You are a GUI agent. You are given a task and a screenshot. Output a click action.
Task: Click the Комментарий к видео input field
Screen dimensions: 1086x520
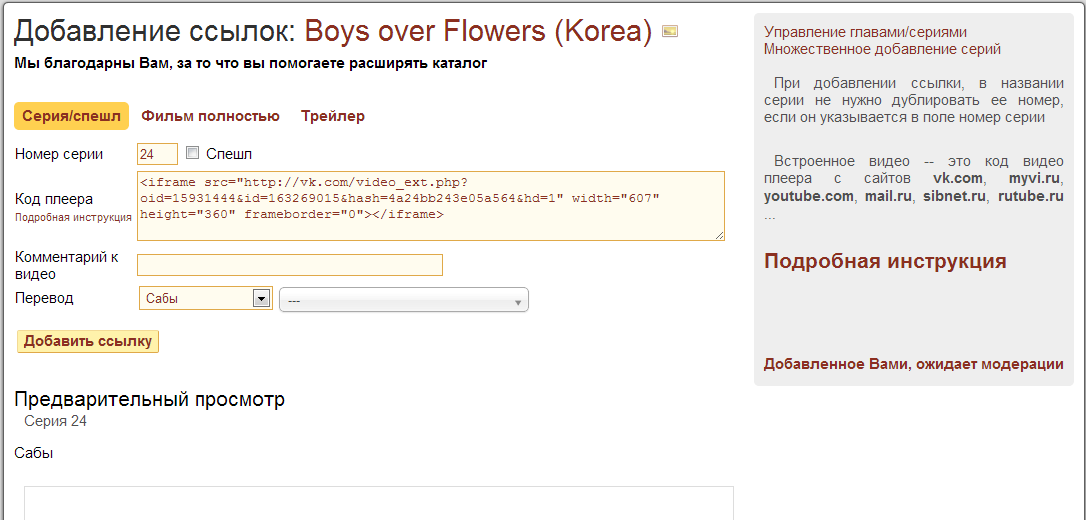tap(289, 265)
